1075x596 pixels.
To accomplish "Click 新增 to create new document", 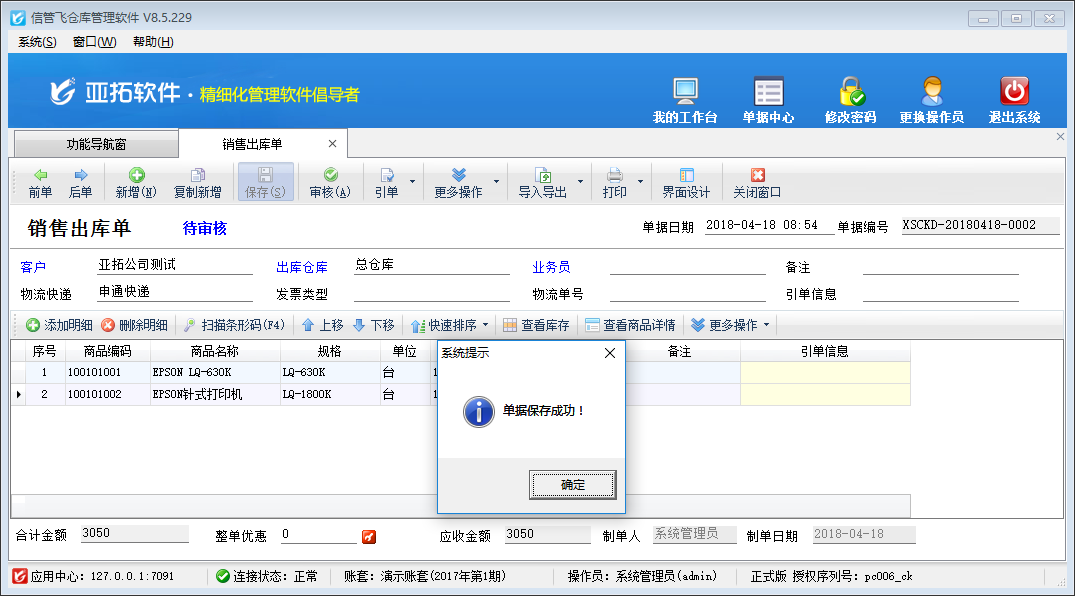I will [136, 183].
